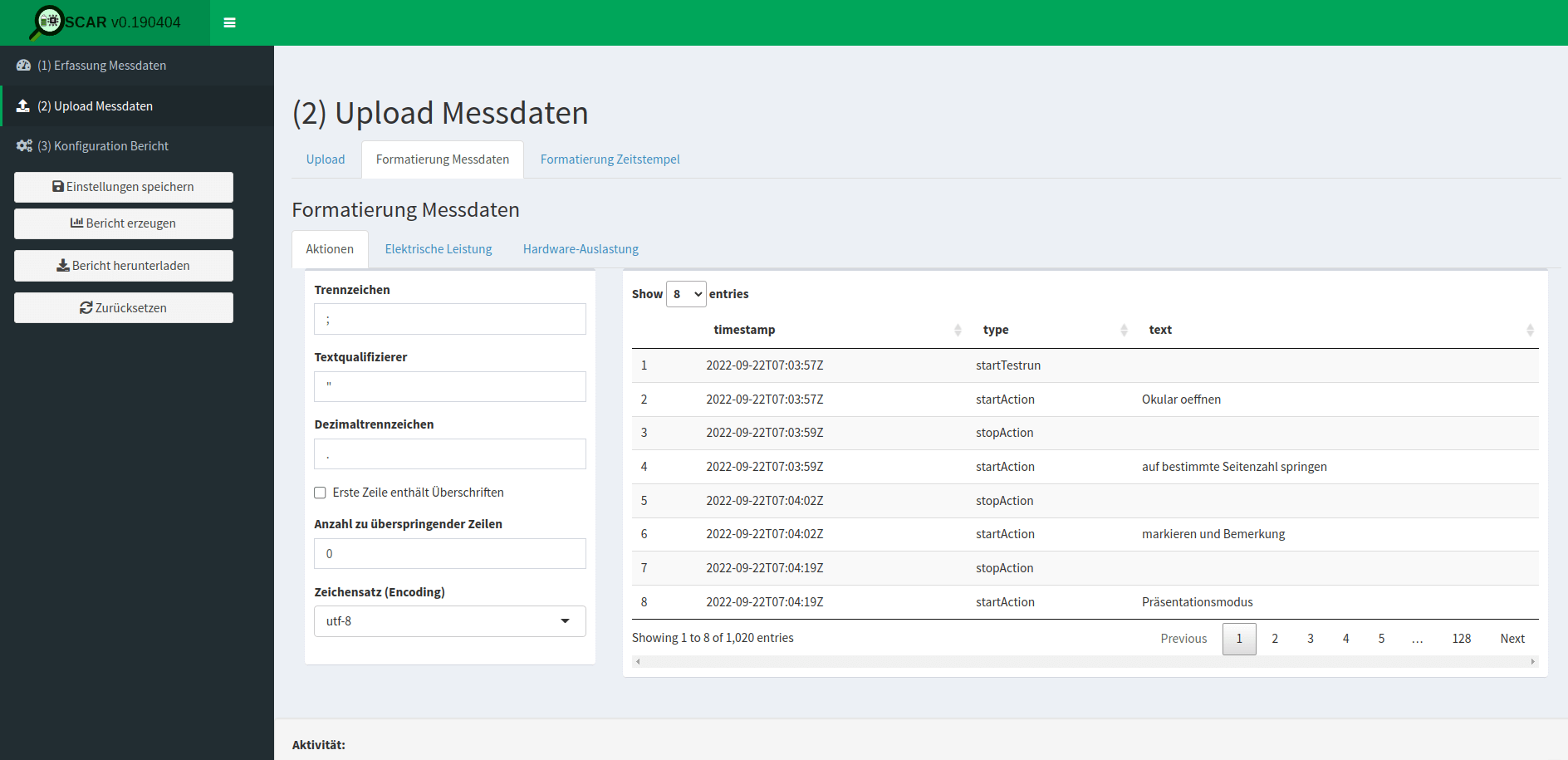The image size is (1568, 760).
Task: Switch to the Formatierung Zeitstempel tab
Action: (610, 159)
